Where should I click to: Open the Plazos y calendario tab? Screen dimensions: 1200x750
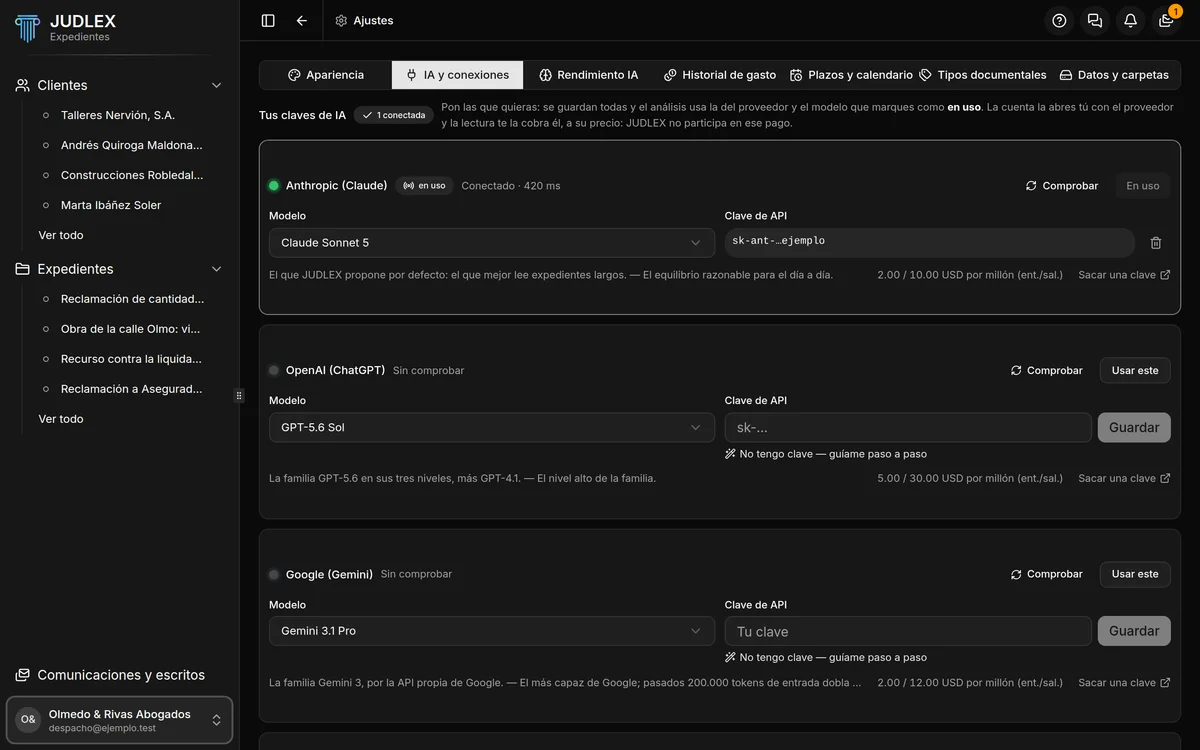[851, 75]
